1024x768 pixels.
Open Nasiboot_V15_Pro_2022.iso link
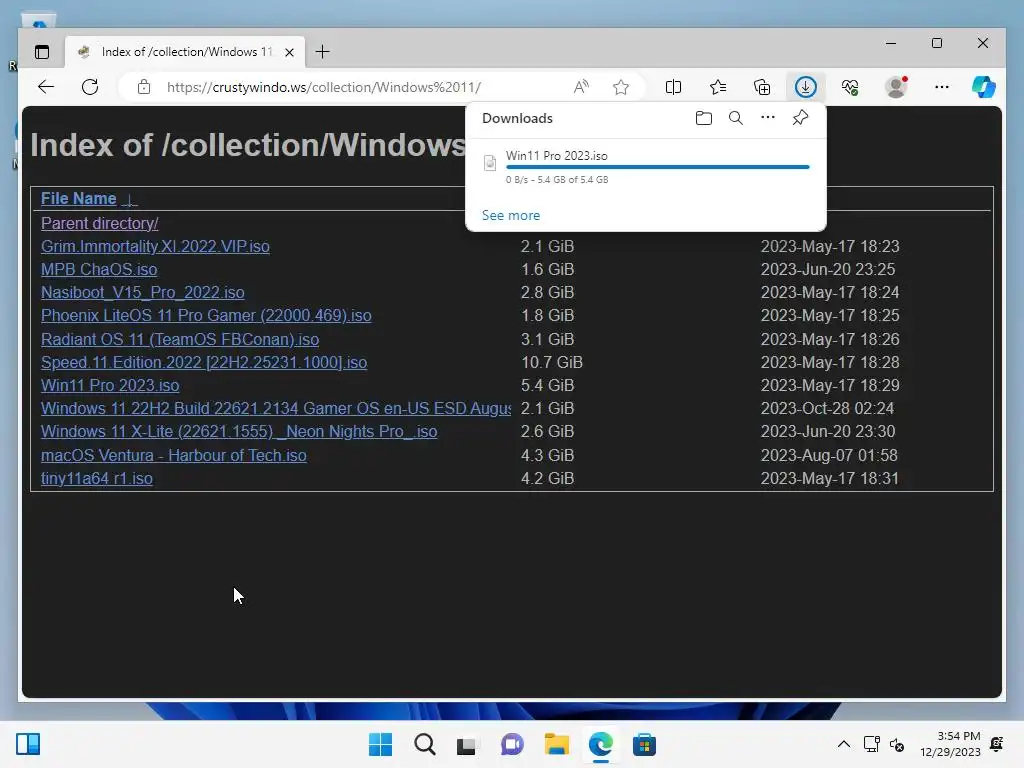142,293
